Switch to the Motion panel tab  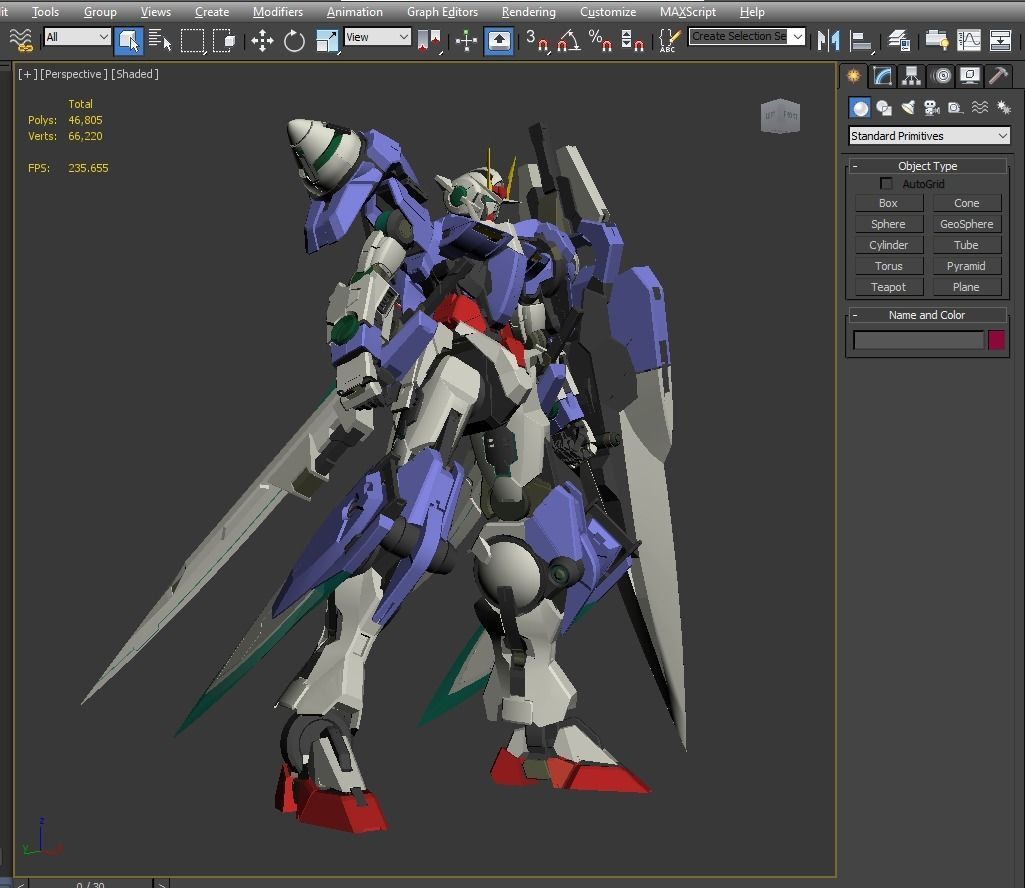click(x=942, y=77)
